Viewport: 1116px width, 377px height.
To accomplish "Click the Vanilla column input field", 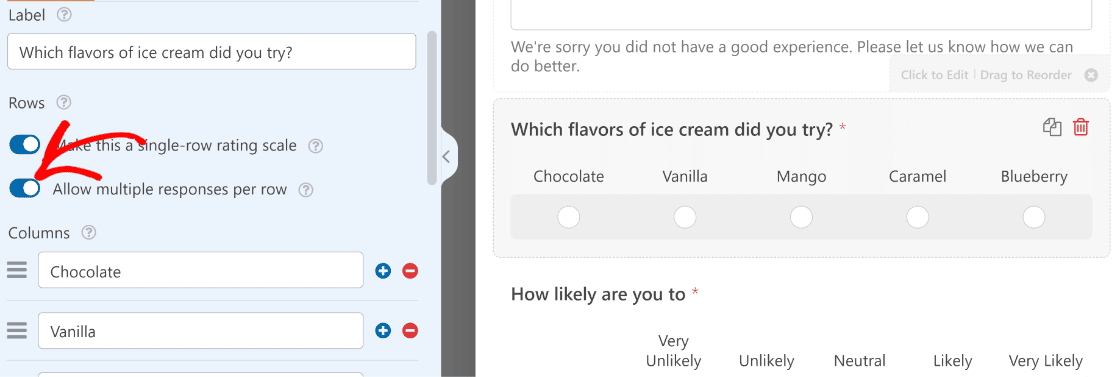I will pyautogui.click(x=201, y=330).
